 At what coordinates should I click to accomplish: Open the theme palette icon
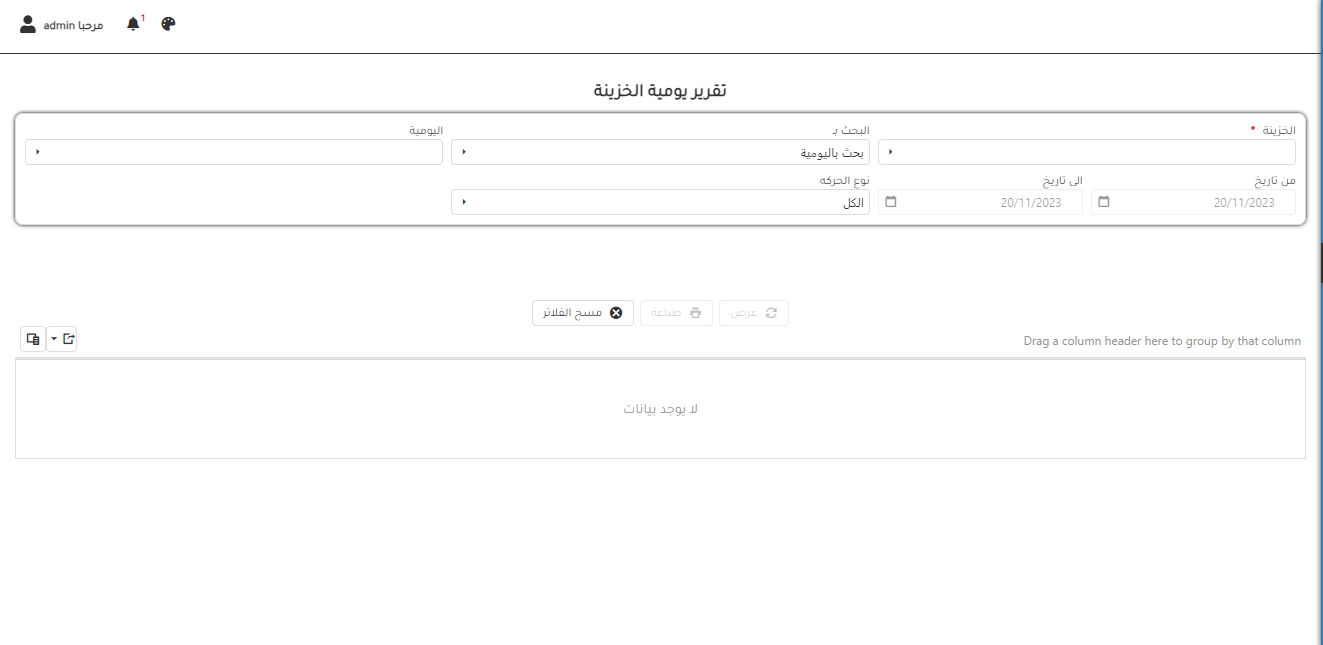pos(168,24)
